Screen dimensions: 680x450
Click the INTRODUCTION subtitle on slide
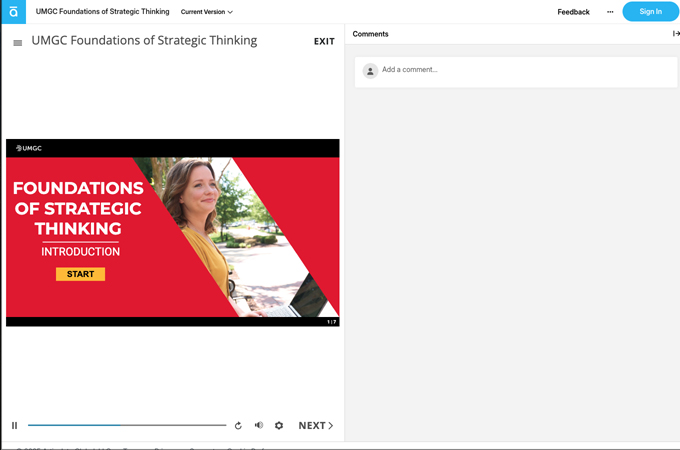80,251
